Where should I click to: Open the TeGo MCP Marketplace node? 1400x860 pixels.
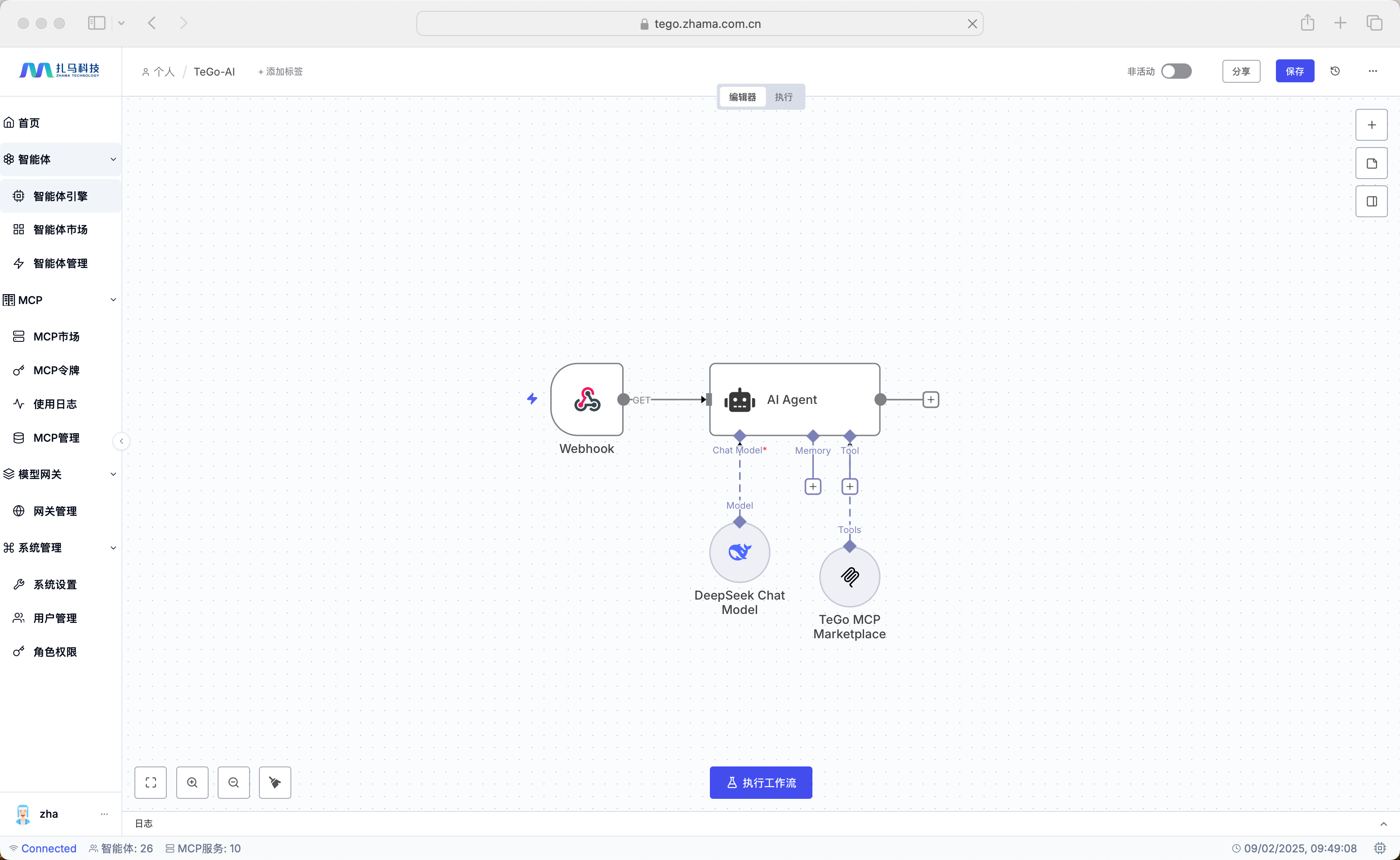tap(849, 577)
